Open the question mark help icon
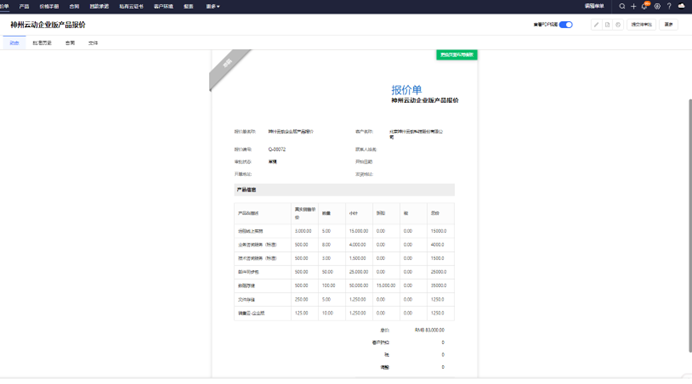This screenshot has height=384, width=692. [669, 6]
